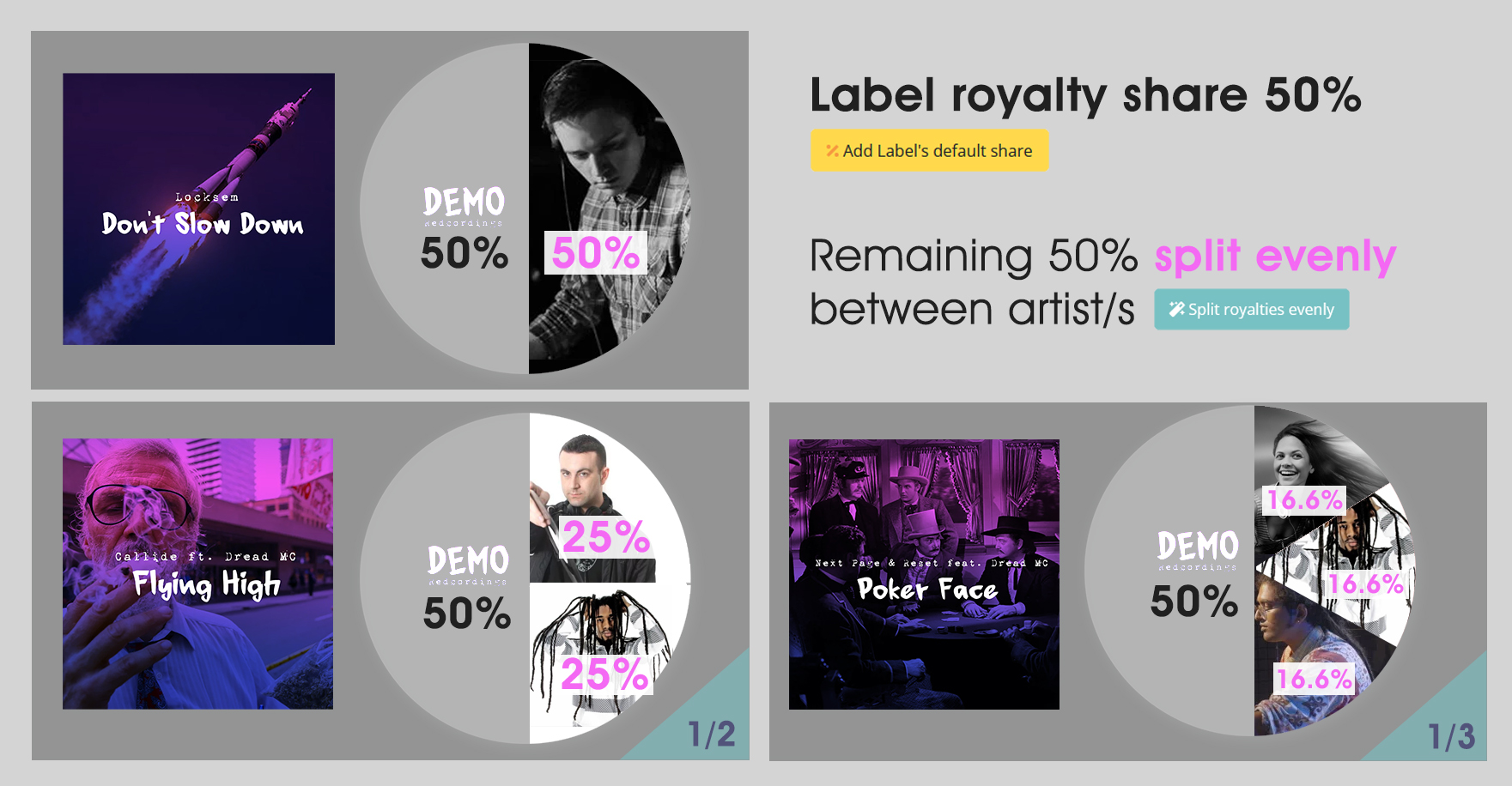Viewport: 1512px width, 786px height.
Task: Select the DEMO Recordings logo on Don't Slow Down chart
Action: tap(464, 206)
